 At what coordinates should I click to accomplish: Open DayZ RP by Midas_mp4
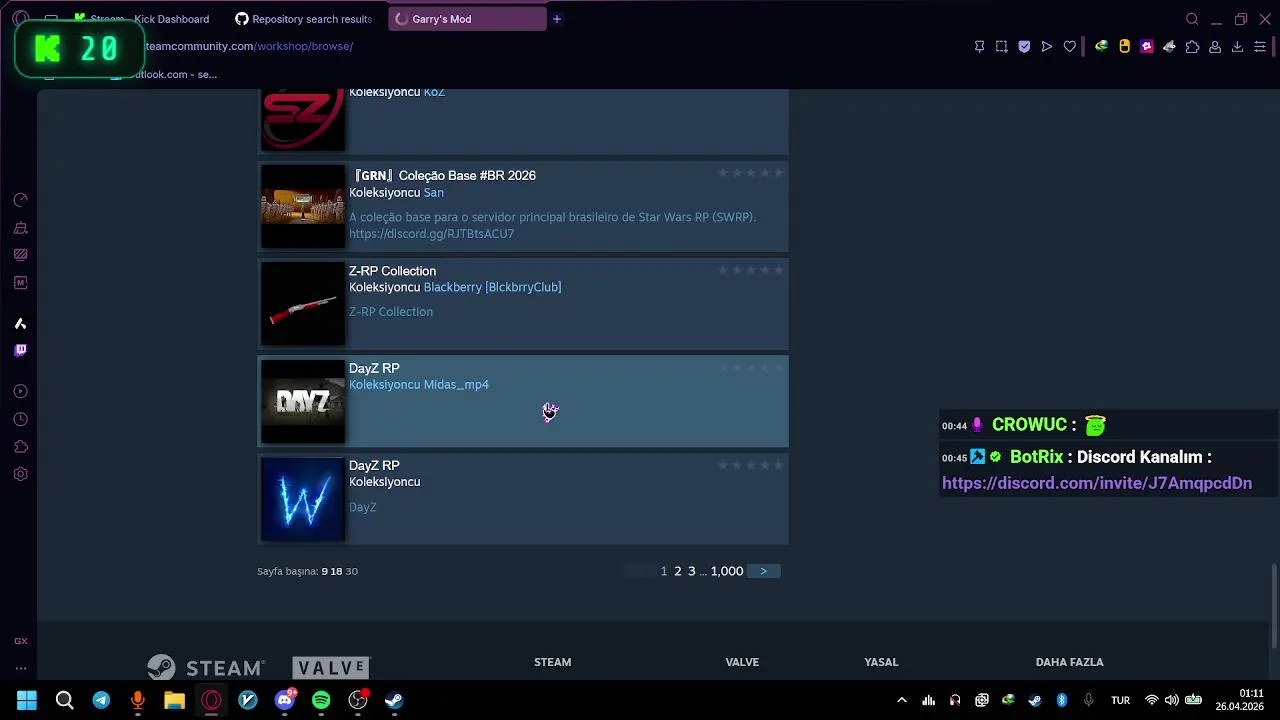(374, 368)
